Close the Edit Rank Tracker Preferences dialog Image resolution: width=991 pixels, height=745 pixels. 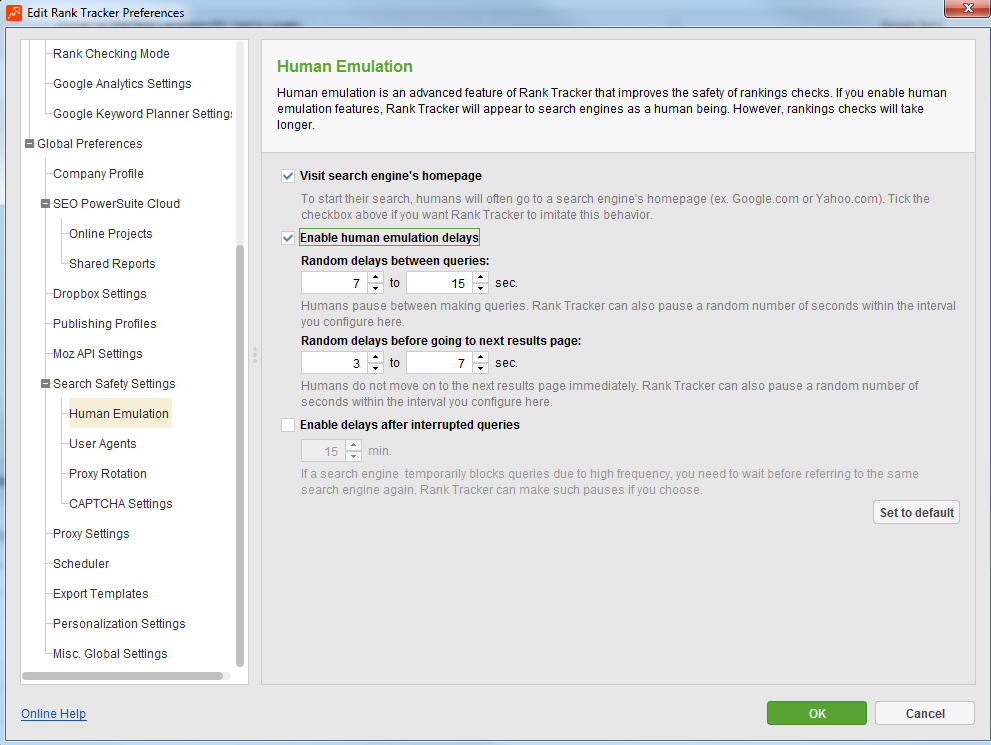(x=967, y=8)
